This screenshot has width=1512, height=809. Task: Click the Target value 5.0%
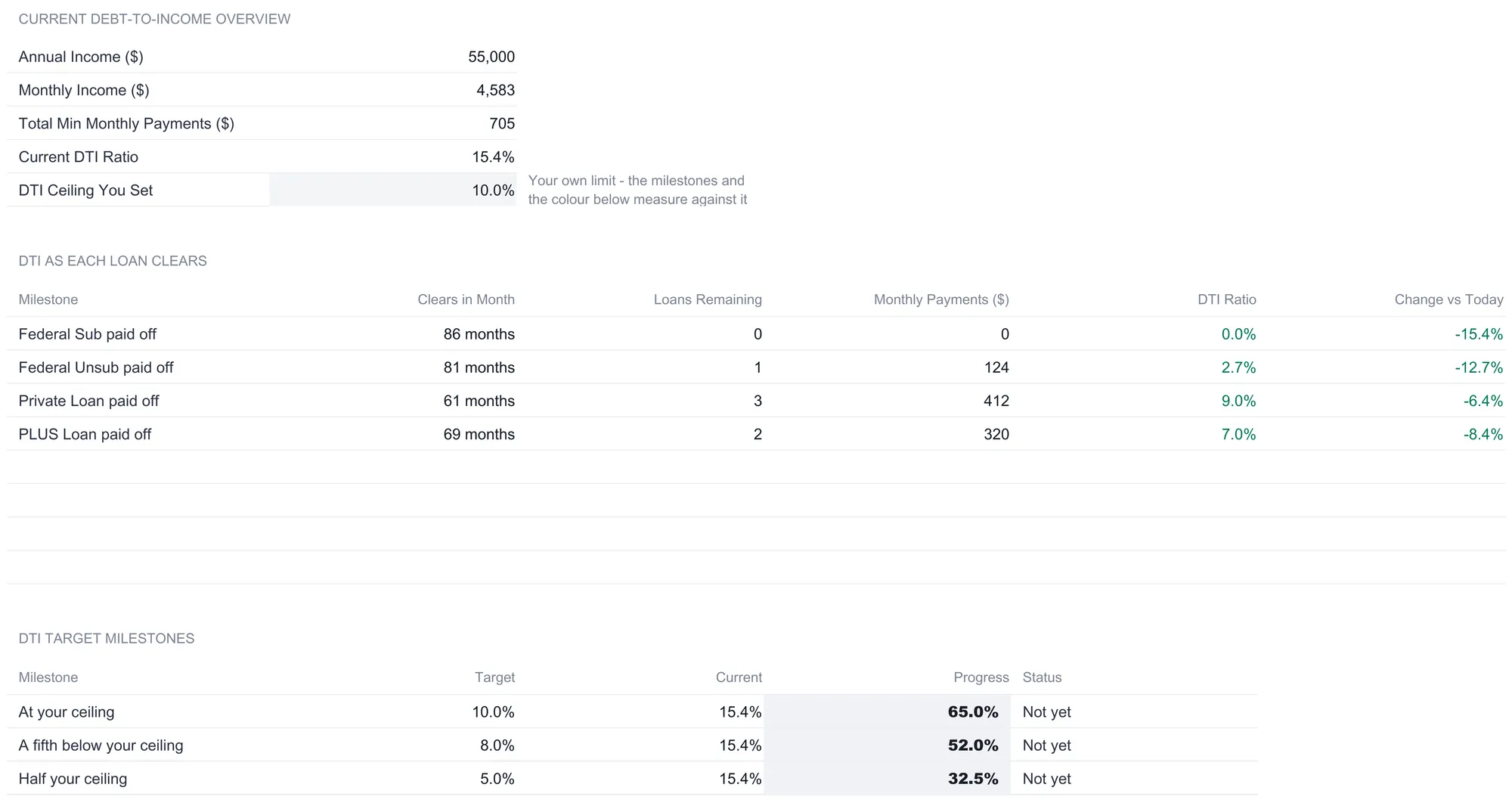[497, 778]
